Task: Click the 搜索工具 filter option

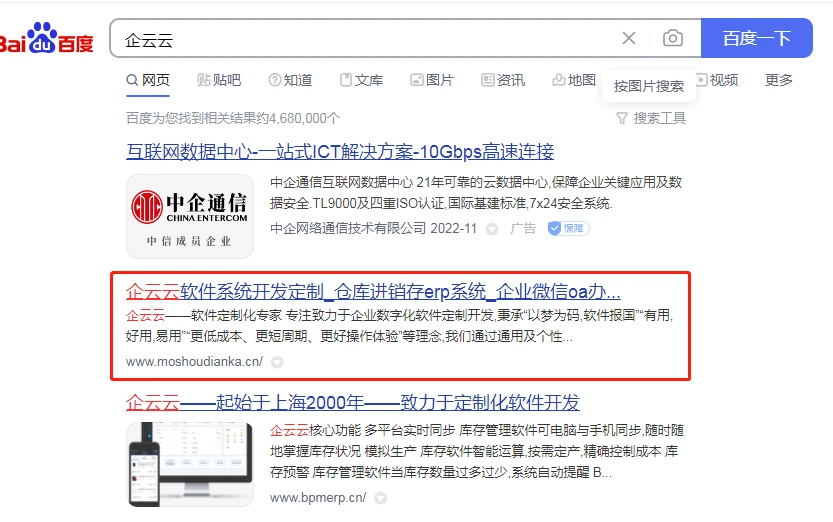Action: point(651,118)
